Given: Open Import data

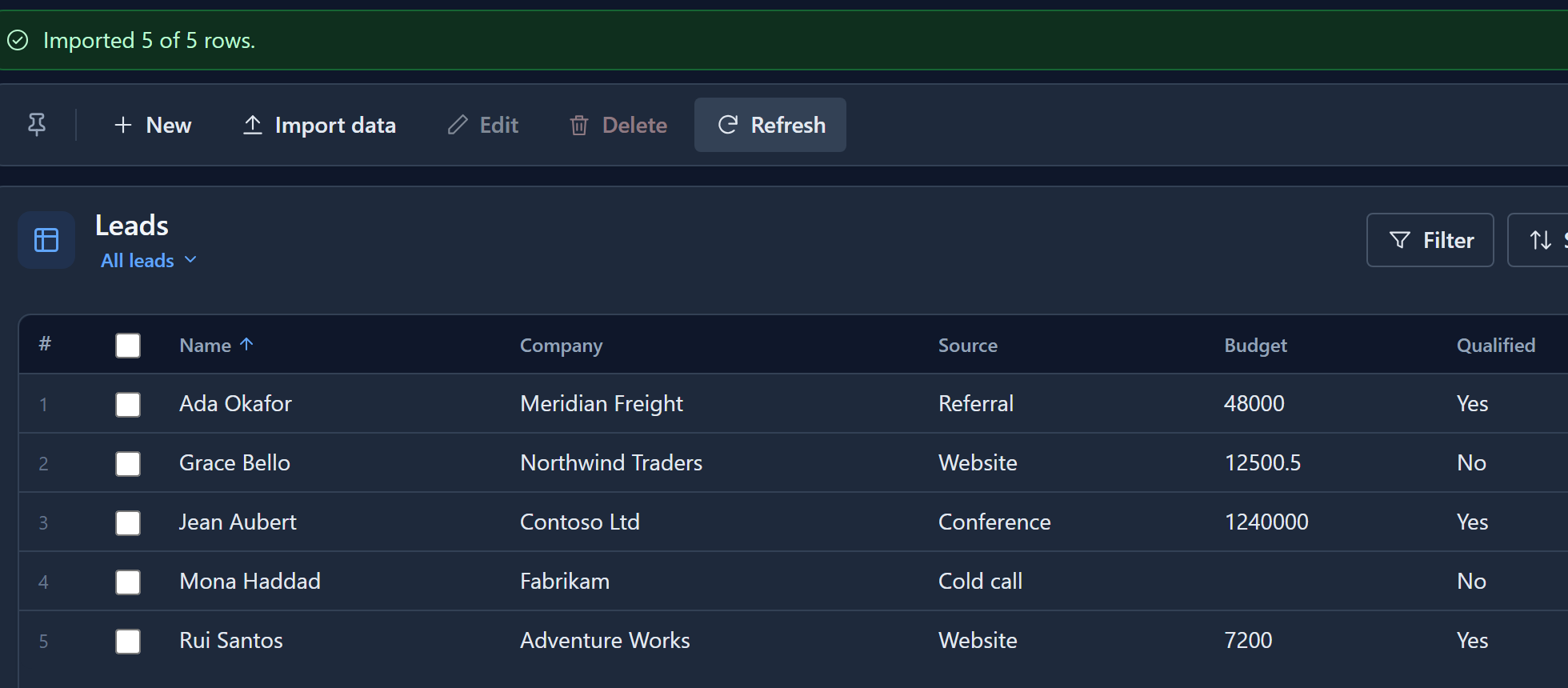Looking at the screenshot, I should point(319,125).
